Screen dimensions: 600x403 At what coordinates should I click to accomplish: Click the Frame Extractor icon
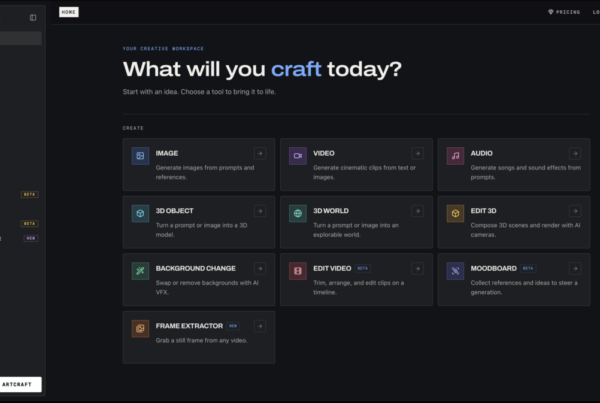coord(140,328)
